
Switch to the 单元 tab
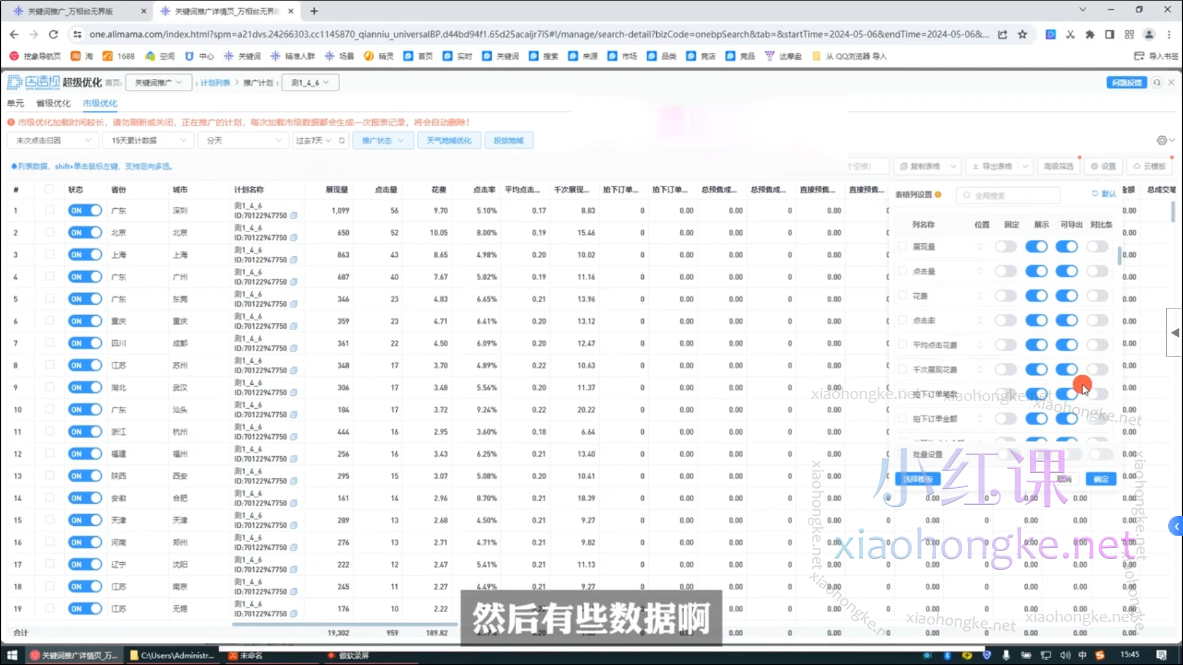tap(15, 104)
